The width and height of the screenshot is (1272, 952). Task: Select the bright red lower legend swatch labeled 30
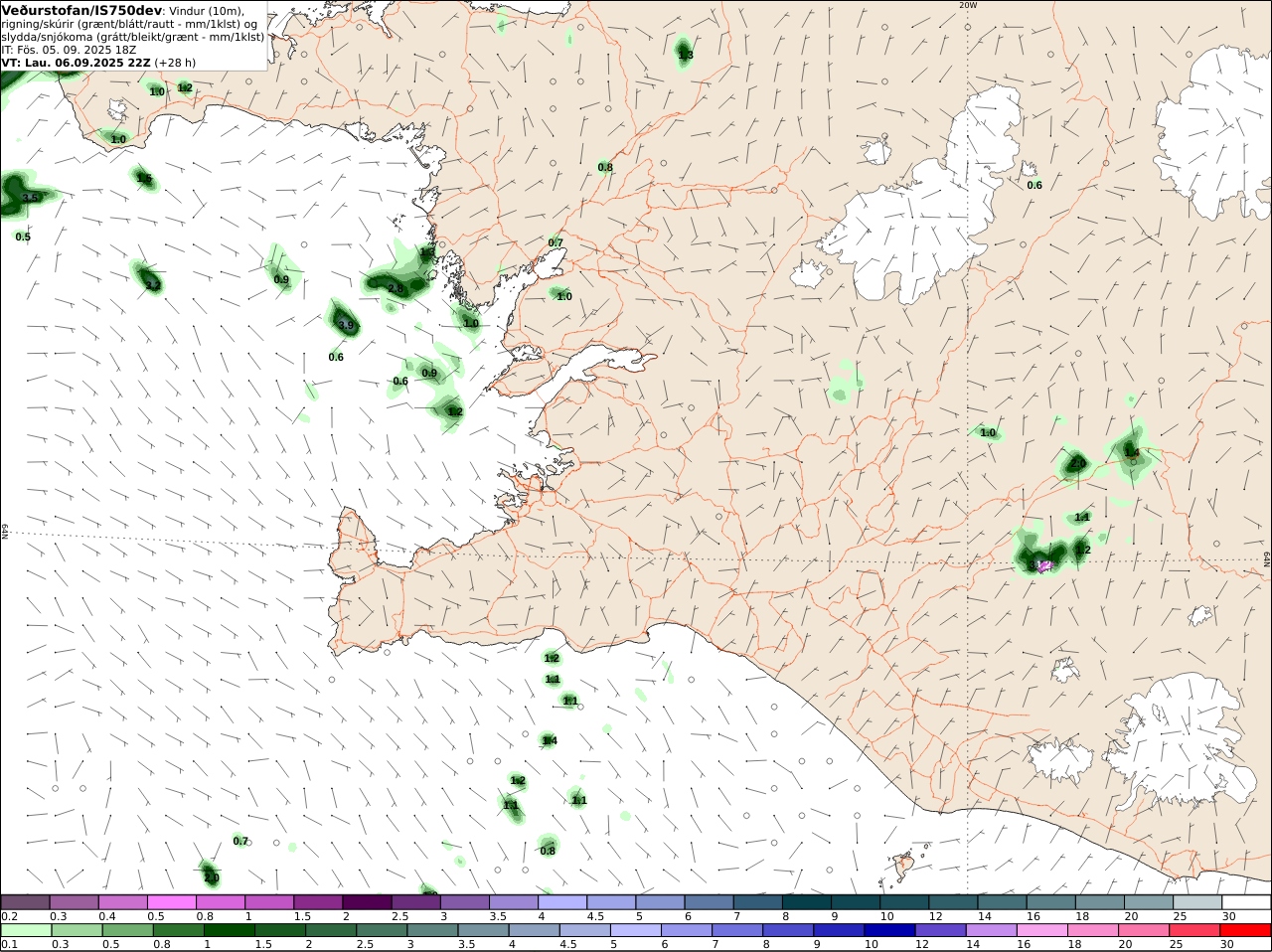click(x=1244, y=930)
